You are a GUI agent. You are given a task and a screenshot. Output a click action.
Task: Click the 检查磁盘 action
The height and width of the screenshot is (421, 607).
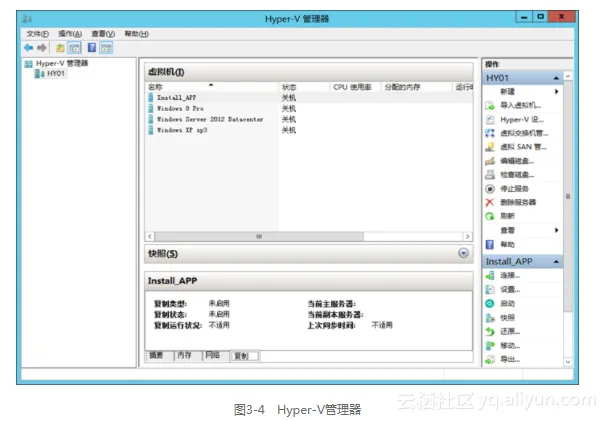point(509,175)
